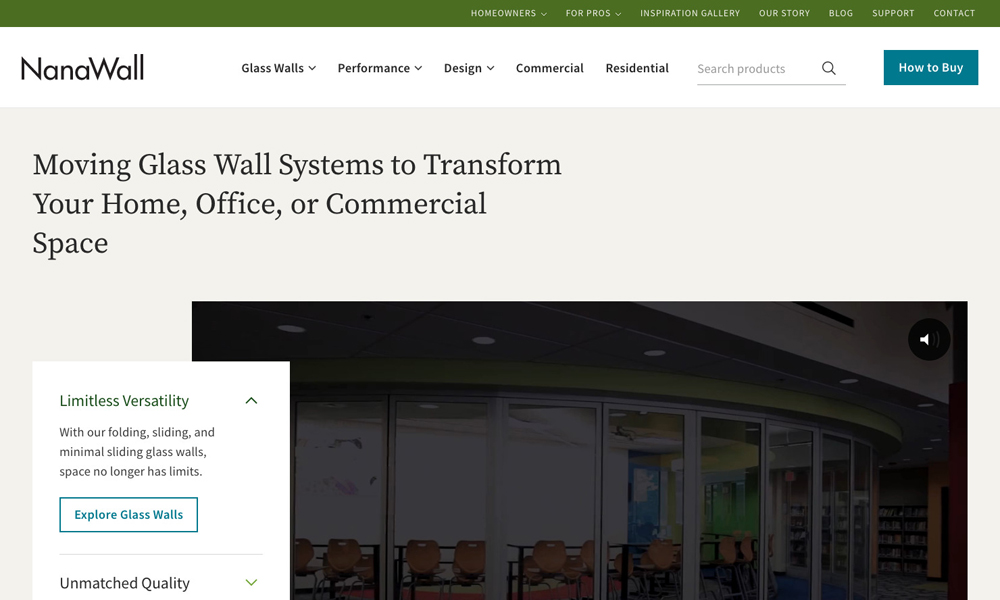Click the Explore Glass Walls button
Viewport: 1000px width, 600px height.
(x=129, y=515)
